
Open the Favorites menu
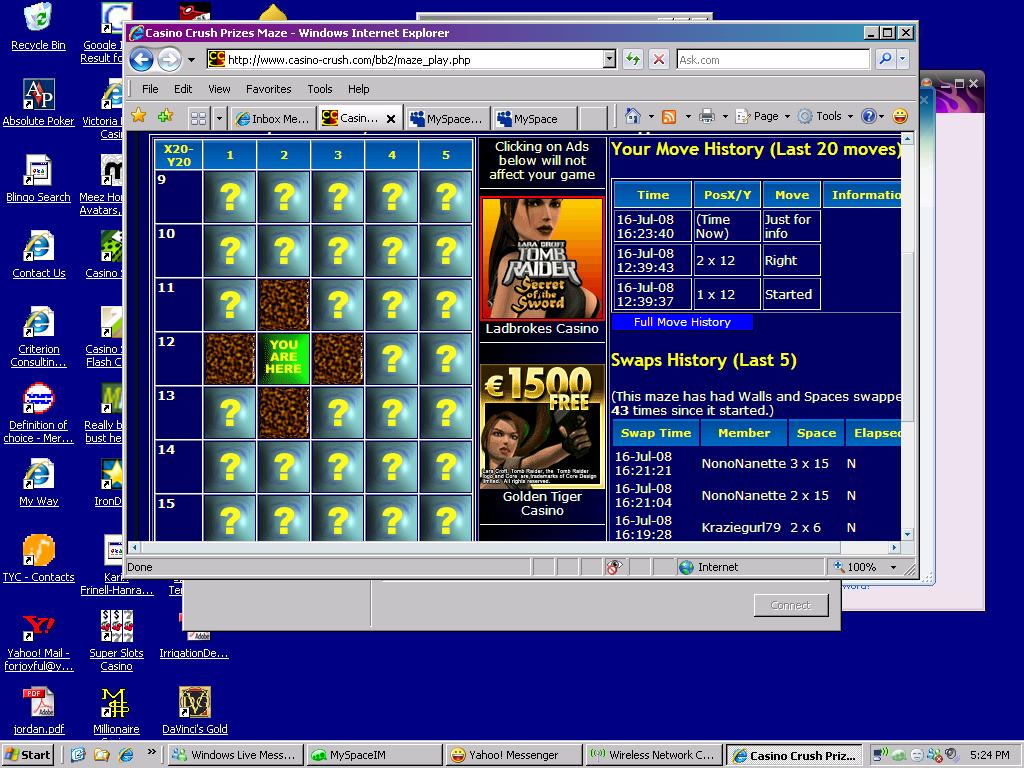coord(268,89)
